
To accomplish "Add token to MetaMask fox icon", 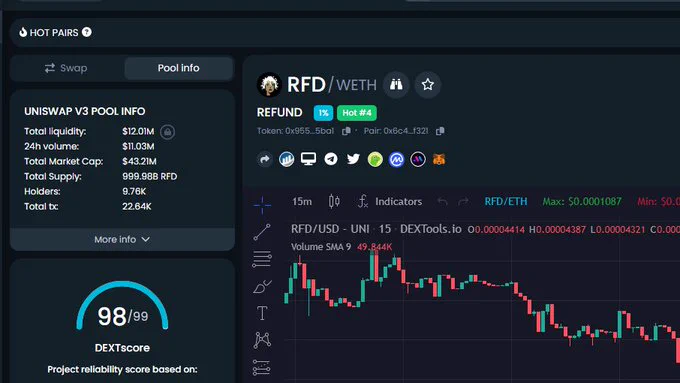I will 439,160.
